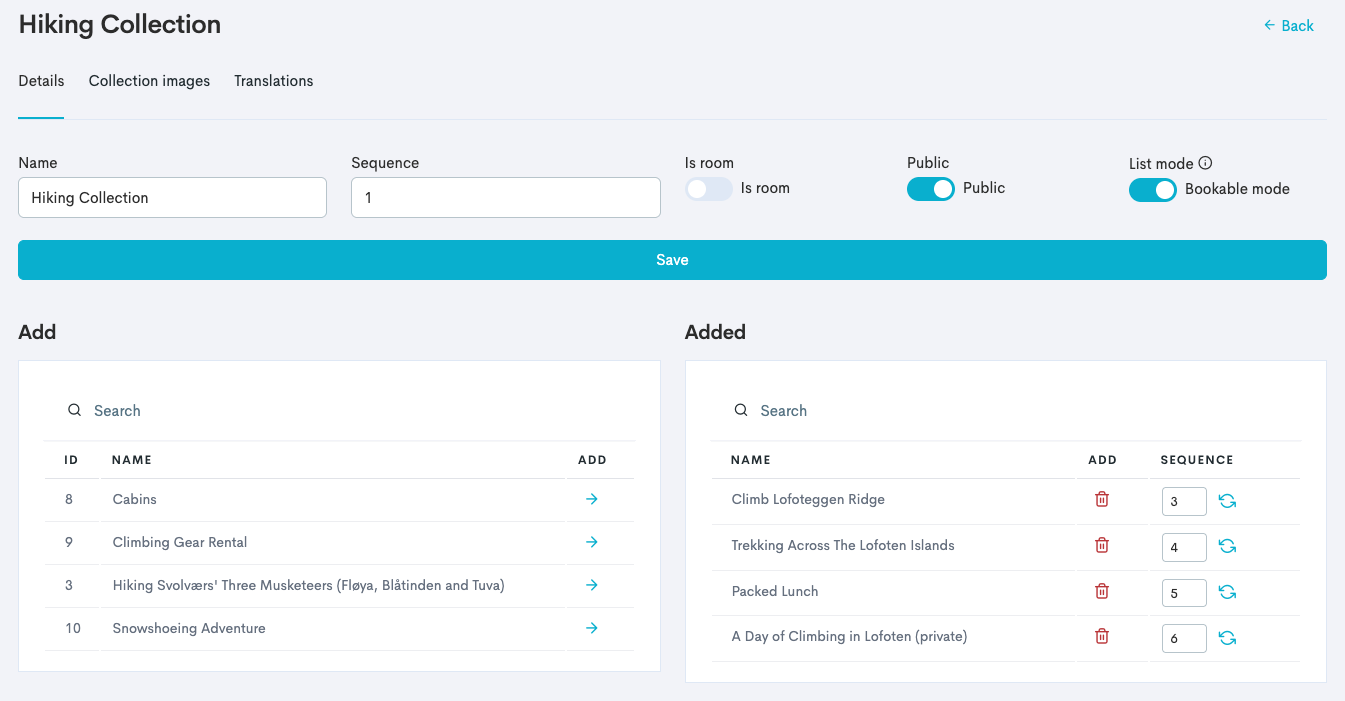The image size is (1345, 701).
Task: Focus the collection Sequence field
Action: tap(506, 198)
